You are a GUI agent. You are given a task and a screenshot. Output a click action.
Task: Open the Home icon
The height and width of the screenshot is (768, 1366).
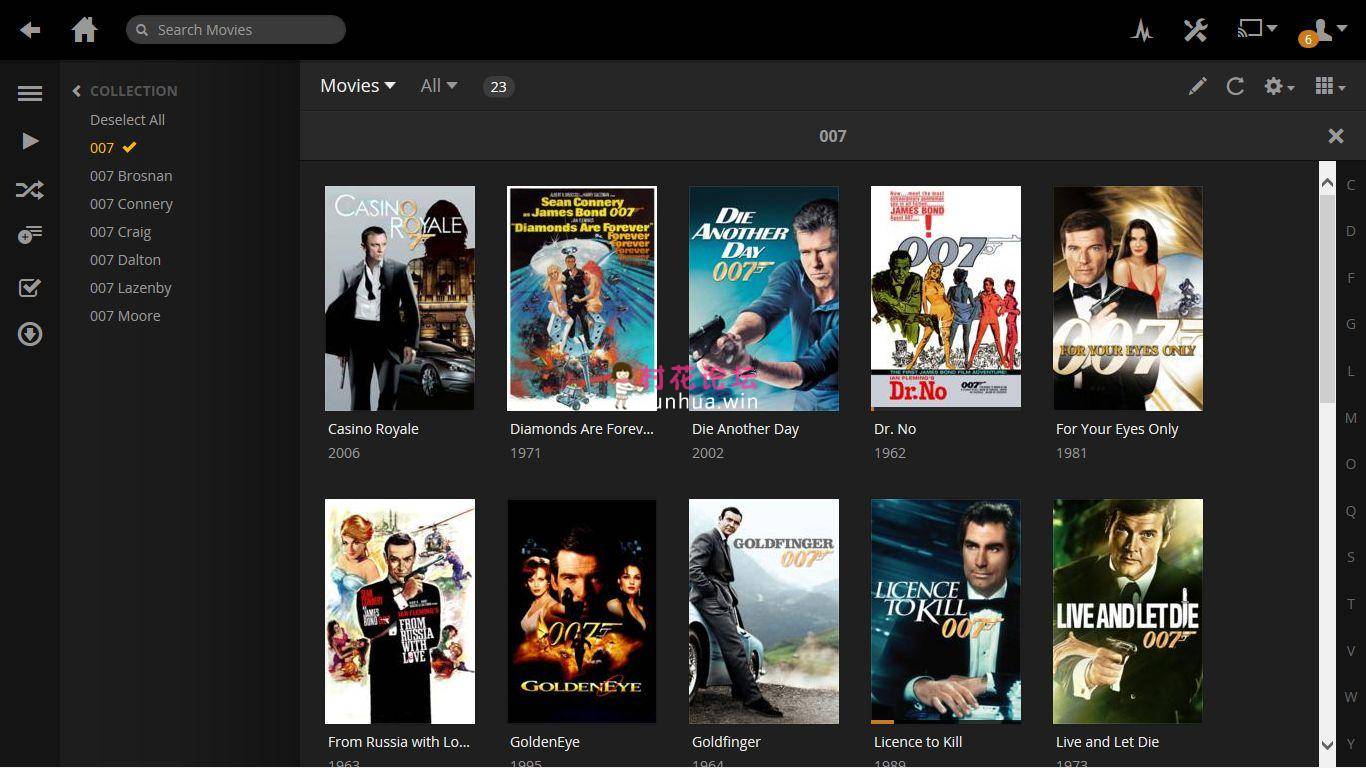(x=85, y=30)
